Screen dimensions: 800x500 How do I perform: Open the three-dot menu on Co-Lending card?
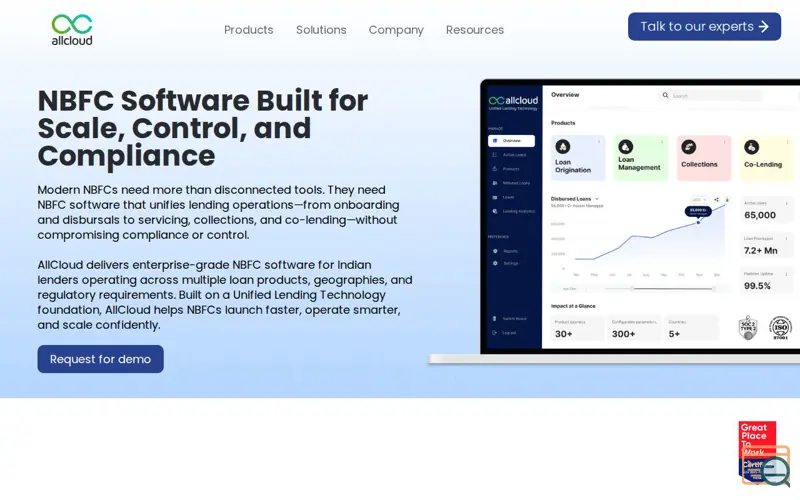[788, 142]
